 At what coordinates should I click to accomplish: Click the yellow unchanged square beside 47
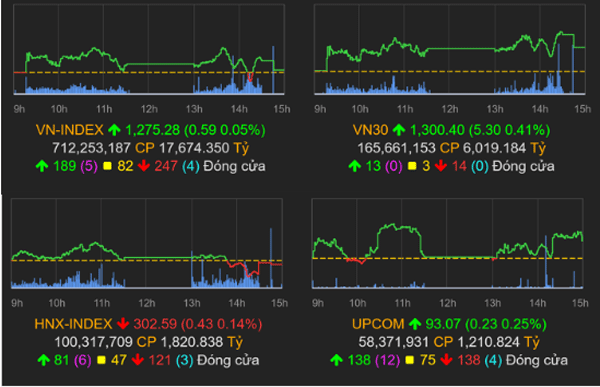(101, 360)
